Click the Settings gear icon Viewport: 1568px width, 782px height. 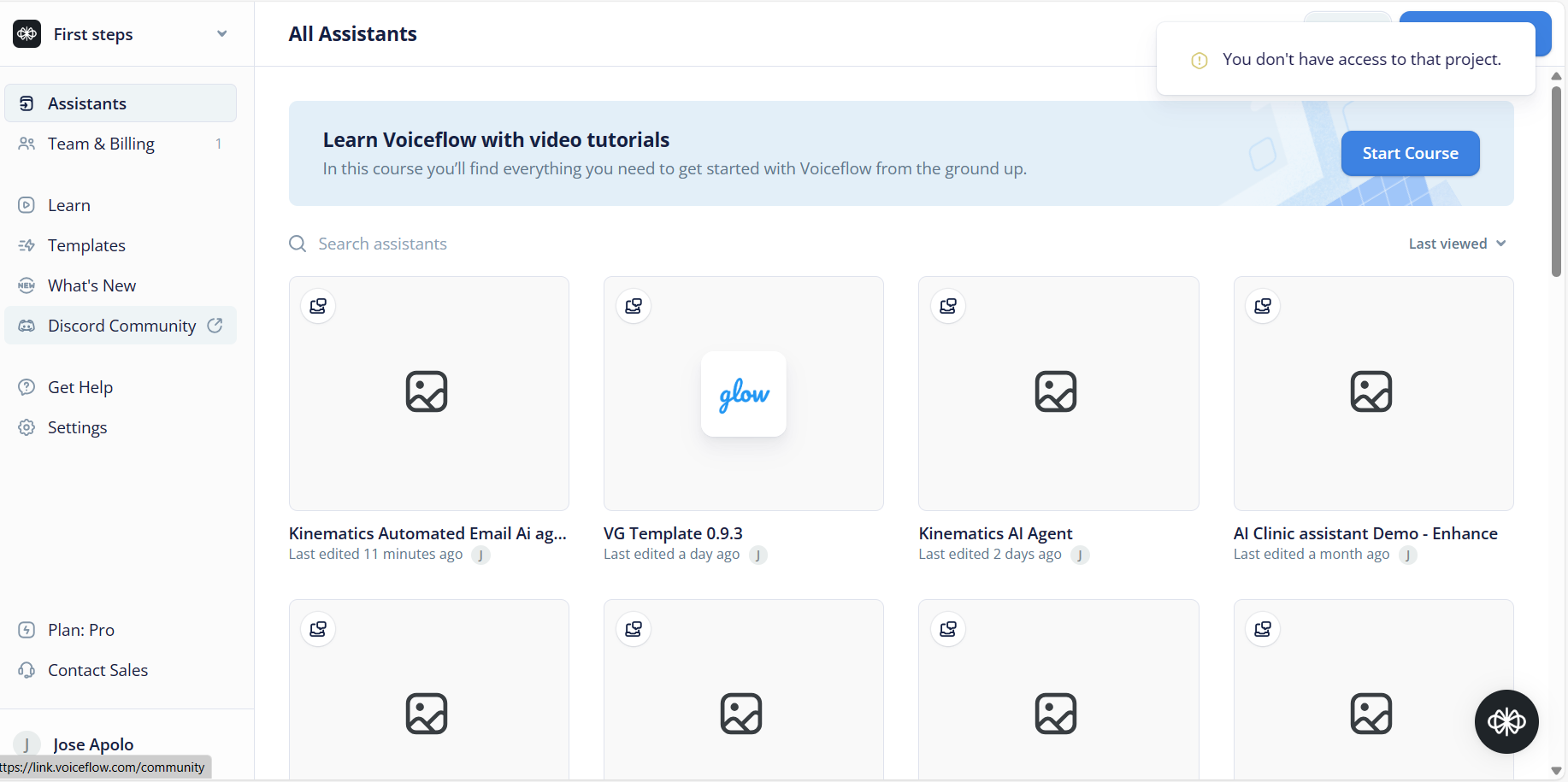[27, 427]
